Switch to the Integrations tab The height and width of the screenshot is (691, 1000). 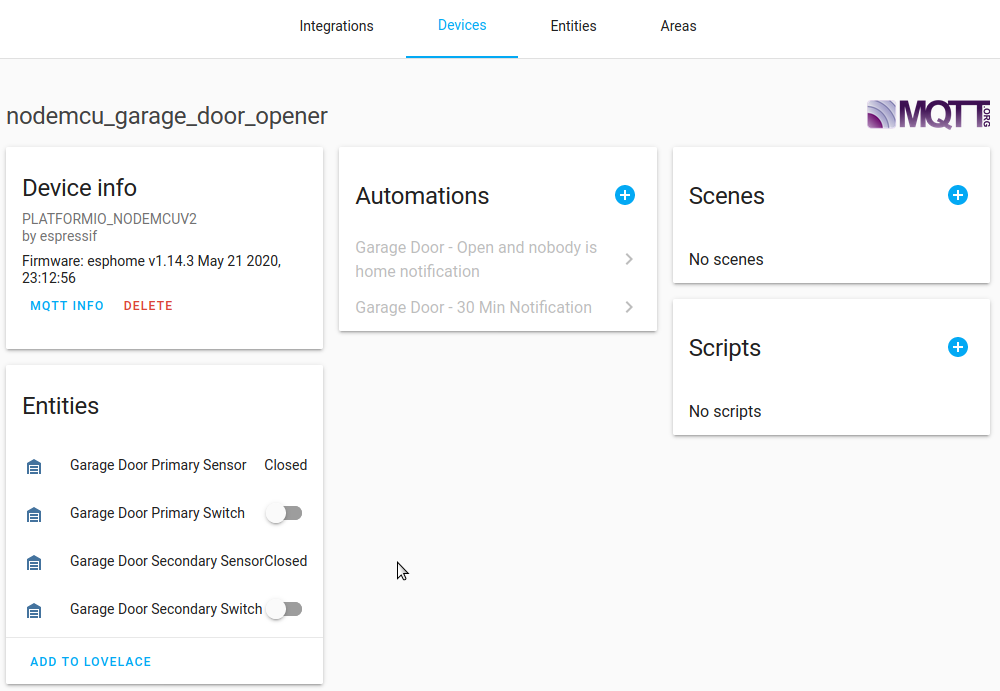[x=336, y=26]
